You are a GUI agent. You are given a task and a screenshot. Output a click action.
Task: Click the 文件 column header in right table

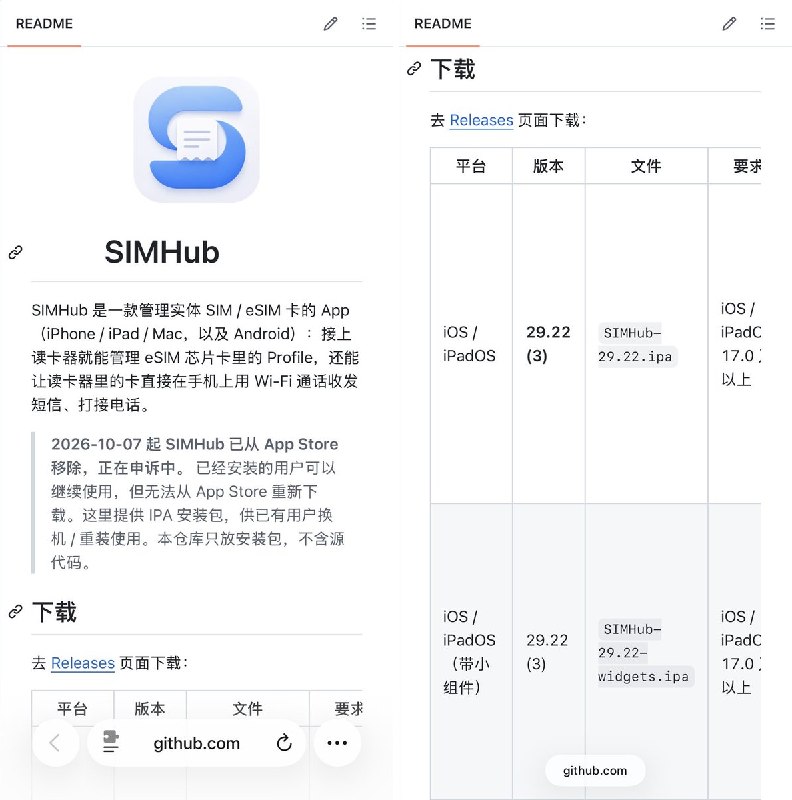646,166
